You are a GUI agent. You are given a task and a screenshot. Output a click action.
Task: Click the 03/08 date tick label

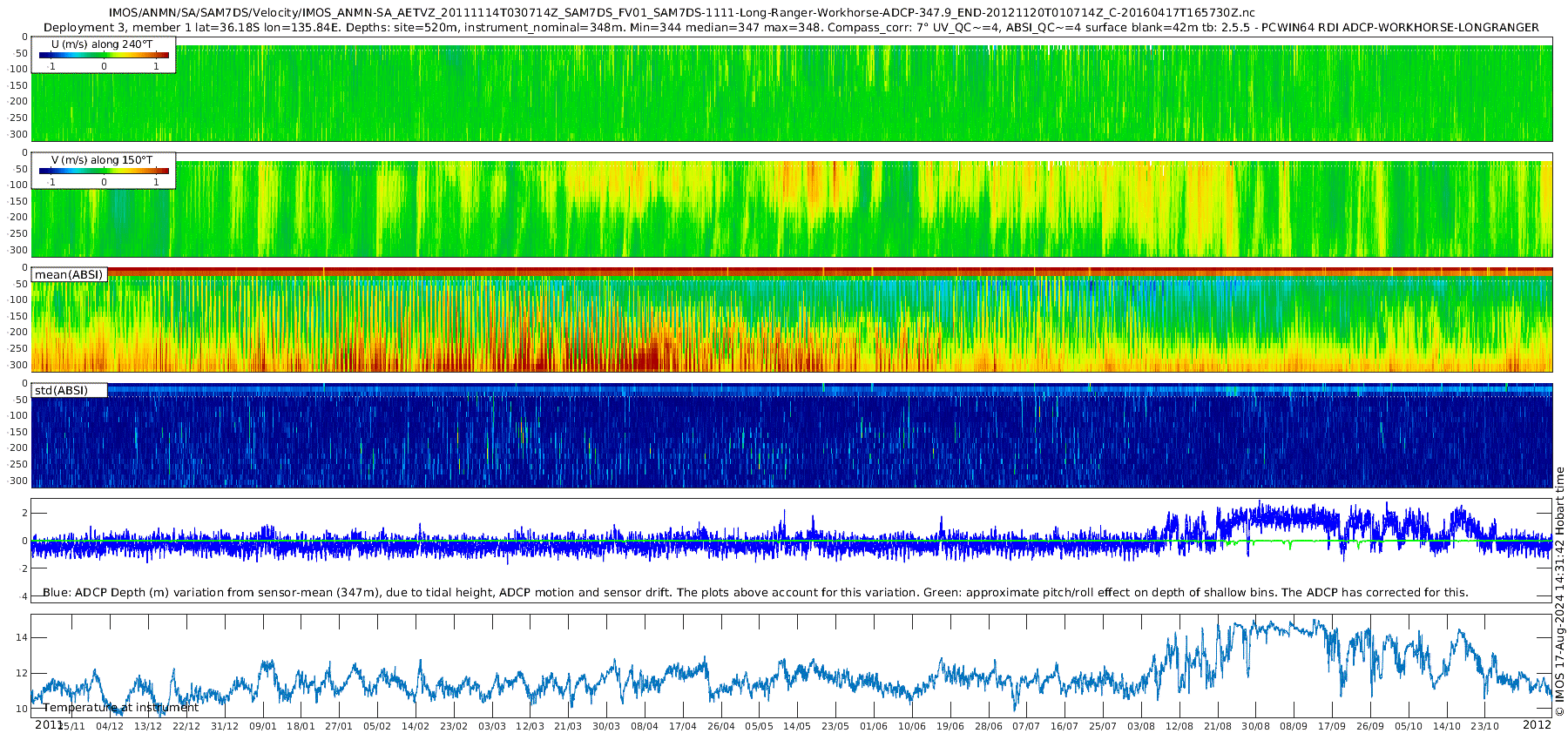click(x=1141, y=726)
